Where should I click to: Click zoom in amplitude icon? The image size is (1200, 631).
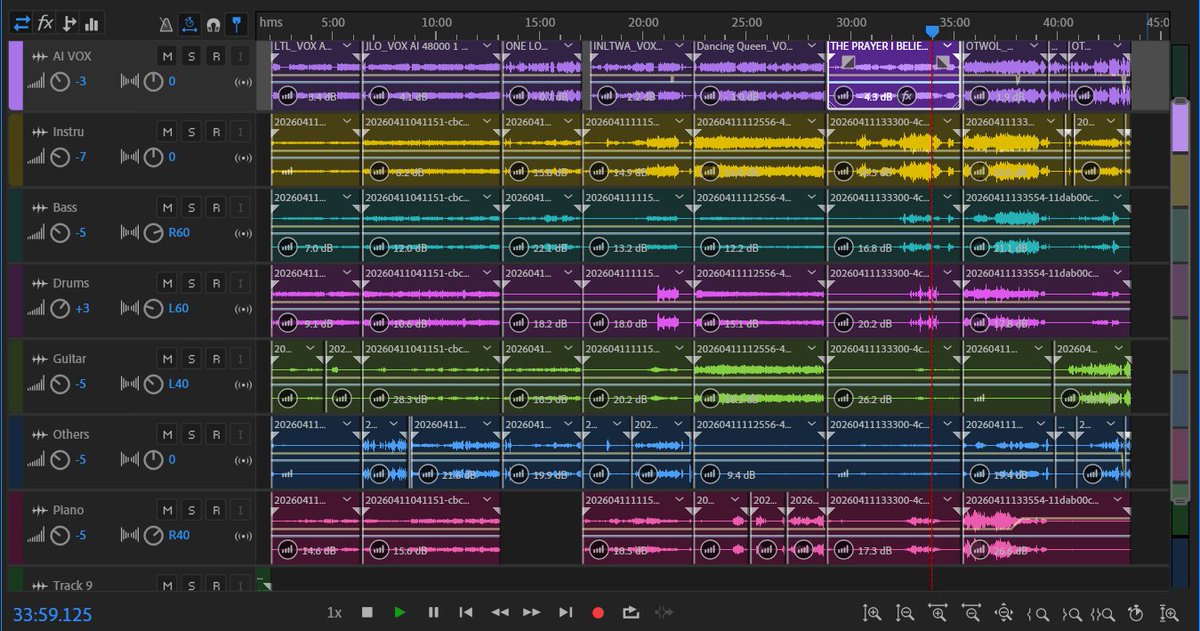tap(872, 613)
